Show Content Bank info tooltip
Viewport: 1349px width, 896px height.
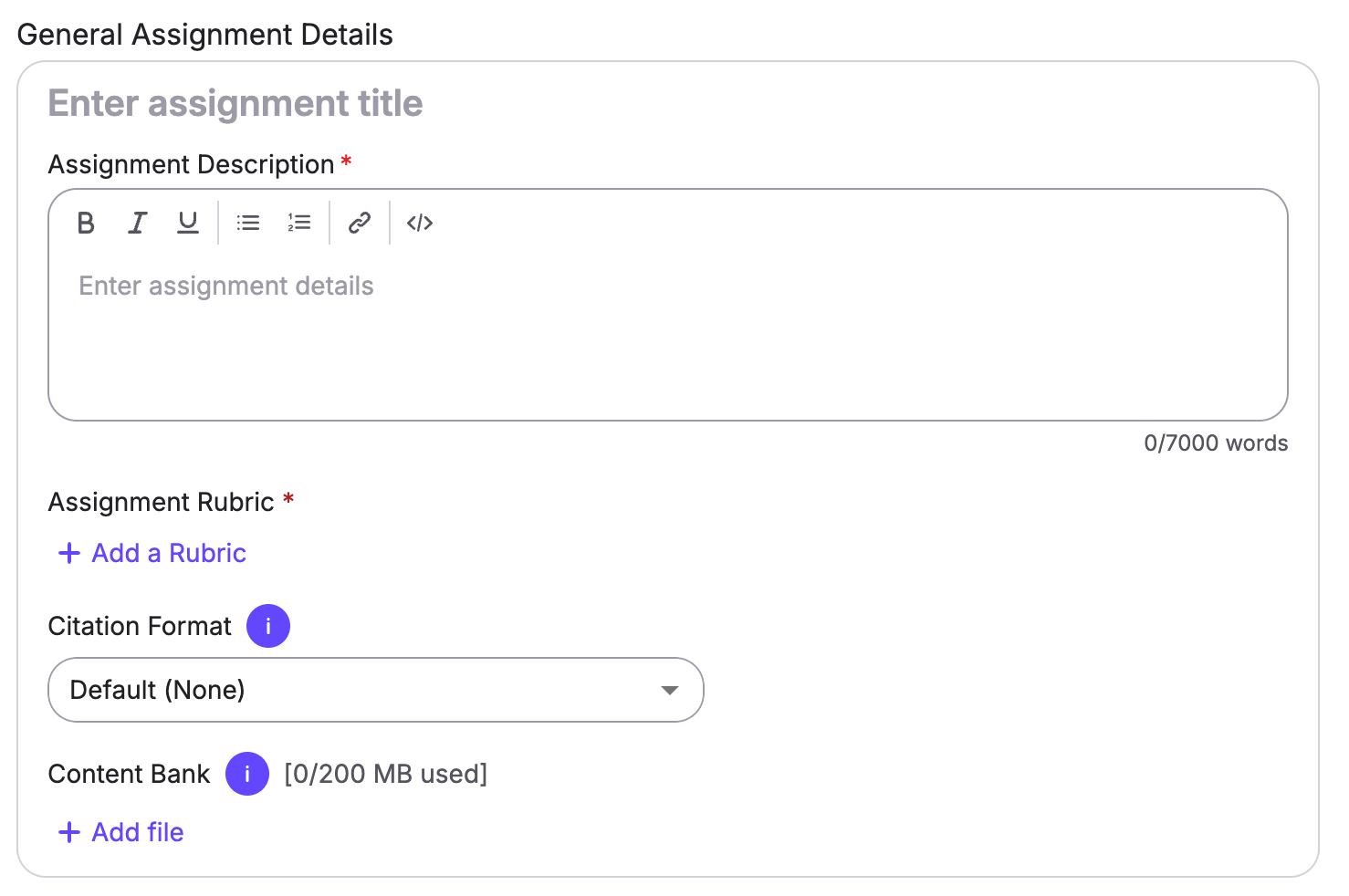[247, 774]
